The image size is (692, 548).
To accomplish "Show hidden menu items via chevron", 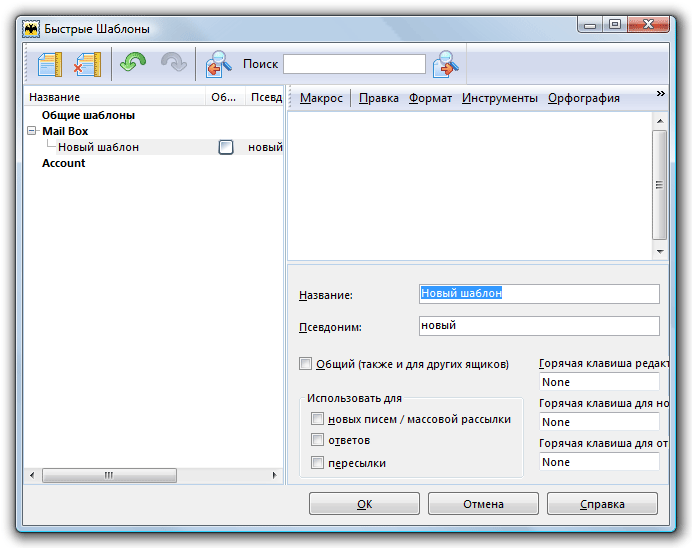I will 660,94.
